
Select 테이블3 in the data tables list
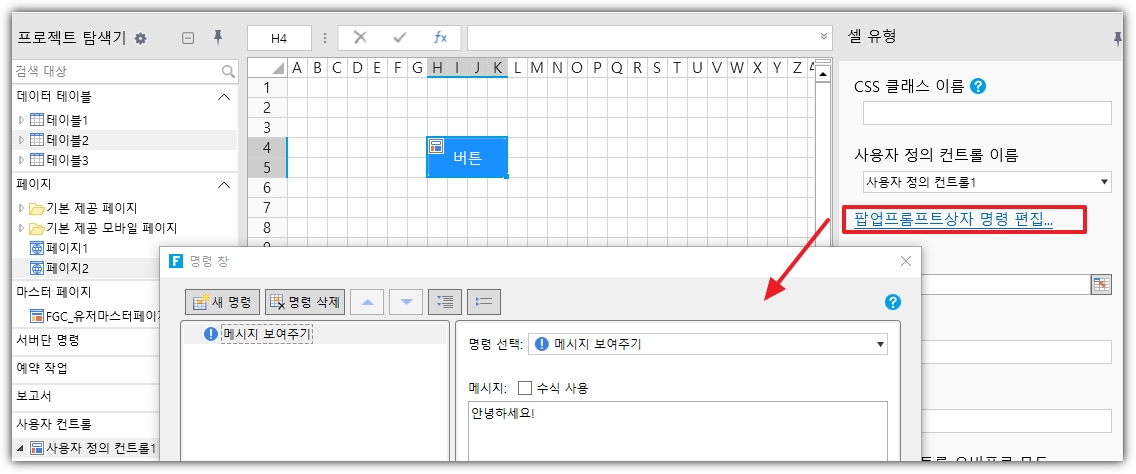point(66,160)
